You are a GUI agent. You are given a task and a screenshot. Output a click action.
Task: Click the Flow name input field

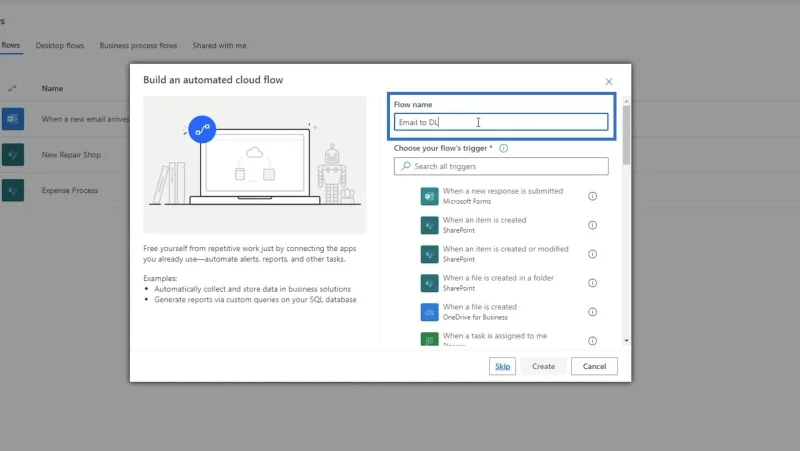[501, 122]
